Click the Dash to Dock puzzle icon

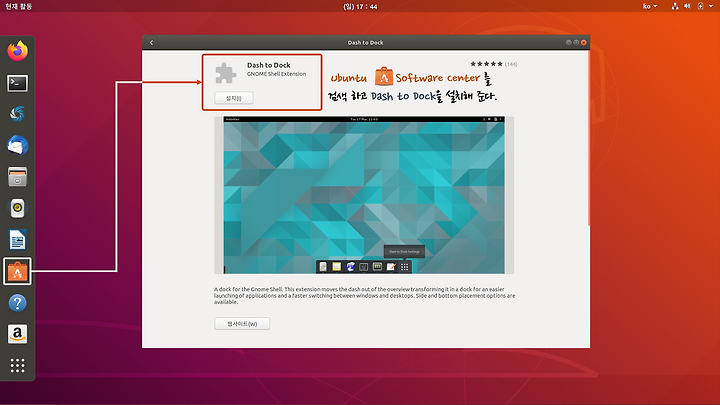pyautogui.click(x=225, y=73)
